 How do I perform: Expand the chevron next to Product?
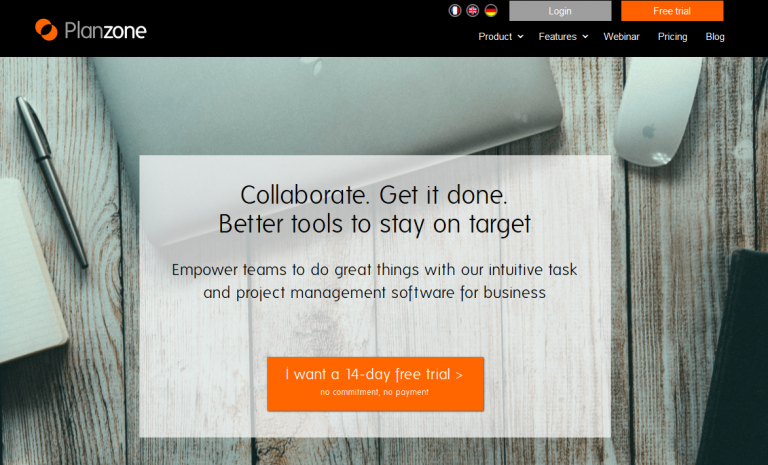click(x=521, y=37)
